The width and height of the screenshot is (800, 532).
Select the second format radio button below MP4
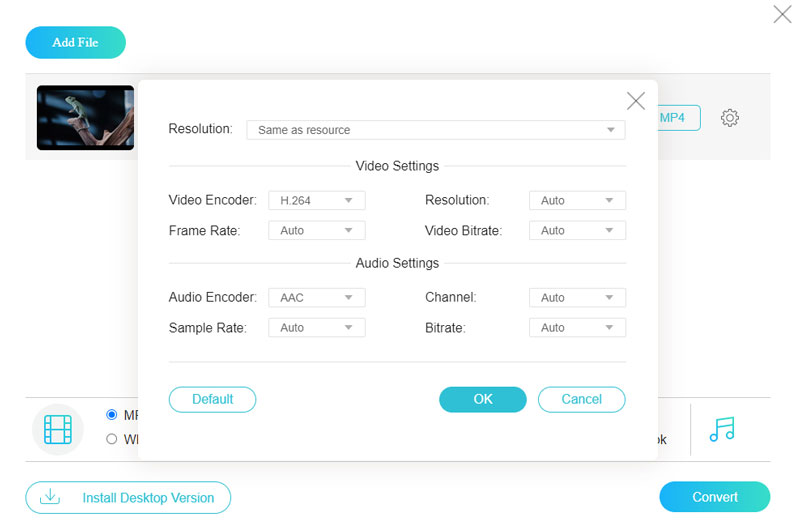point(112,439)
